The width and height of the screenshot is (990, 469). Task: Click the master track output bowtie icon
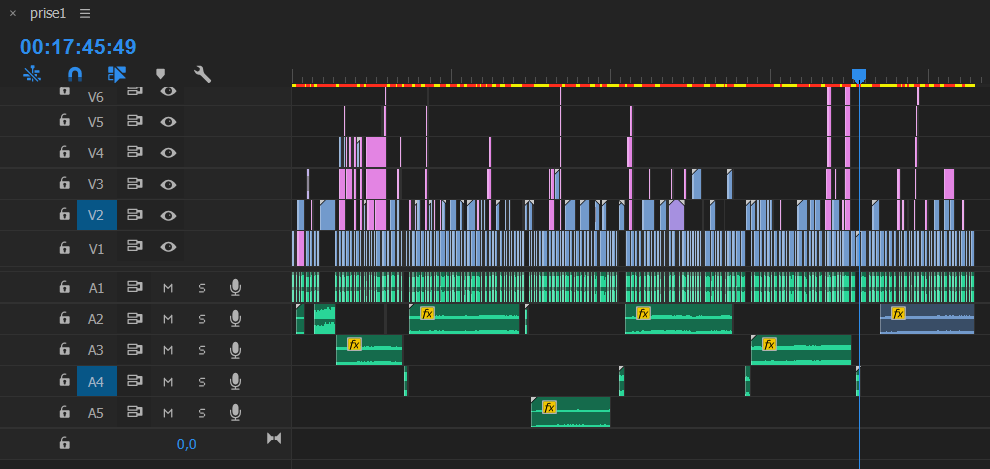(x=274, y=438)
